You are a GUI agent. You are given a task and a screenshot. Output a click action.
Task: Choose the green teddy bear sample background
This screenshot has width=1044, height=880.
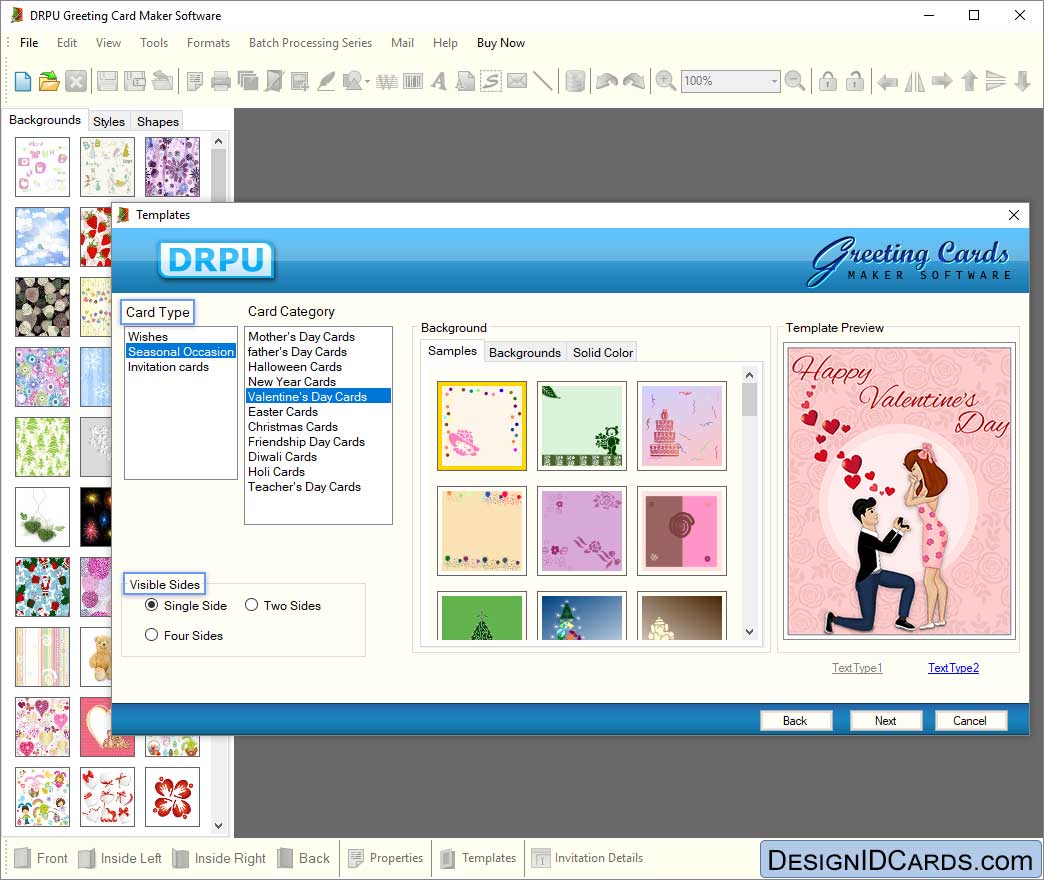pyautogui.click(x=581, y=425)
